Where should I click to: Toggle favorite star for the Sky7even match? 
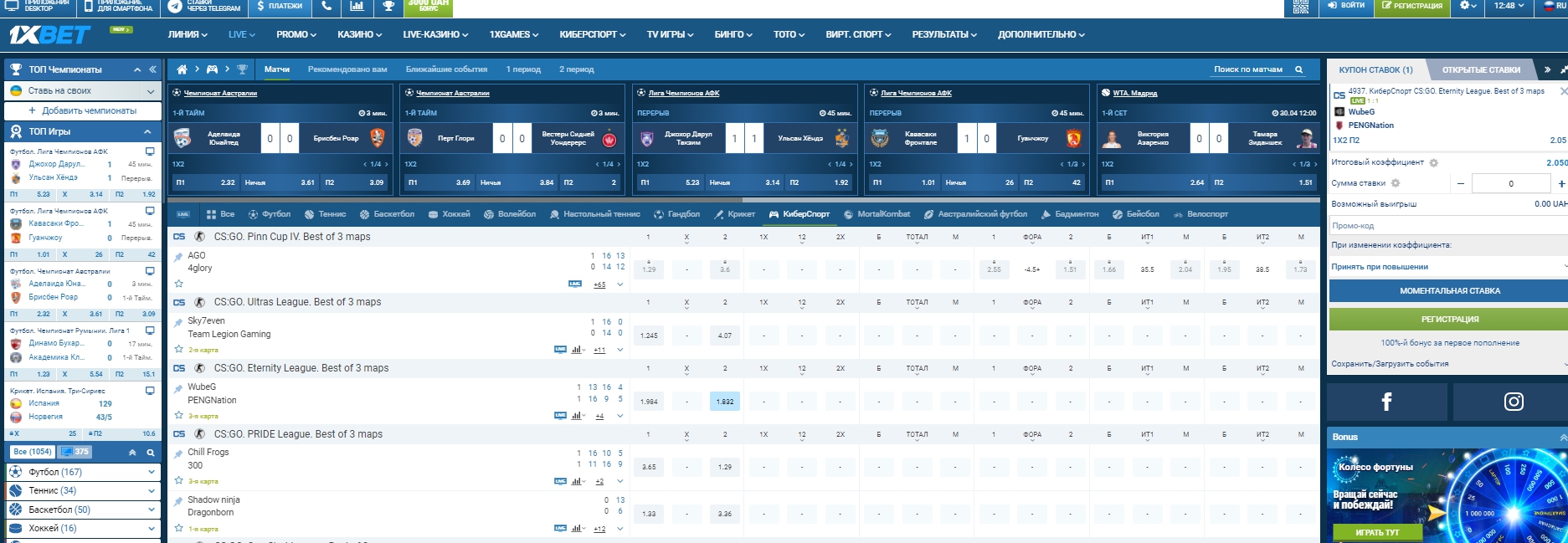pyautogui.click(x=178, y=349)
